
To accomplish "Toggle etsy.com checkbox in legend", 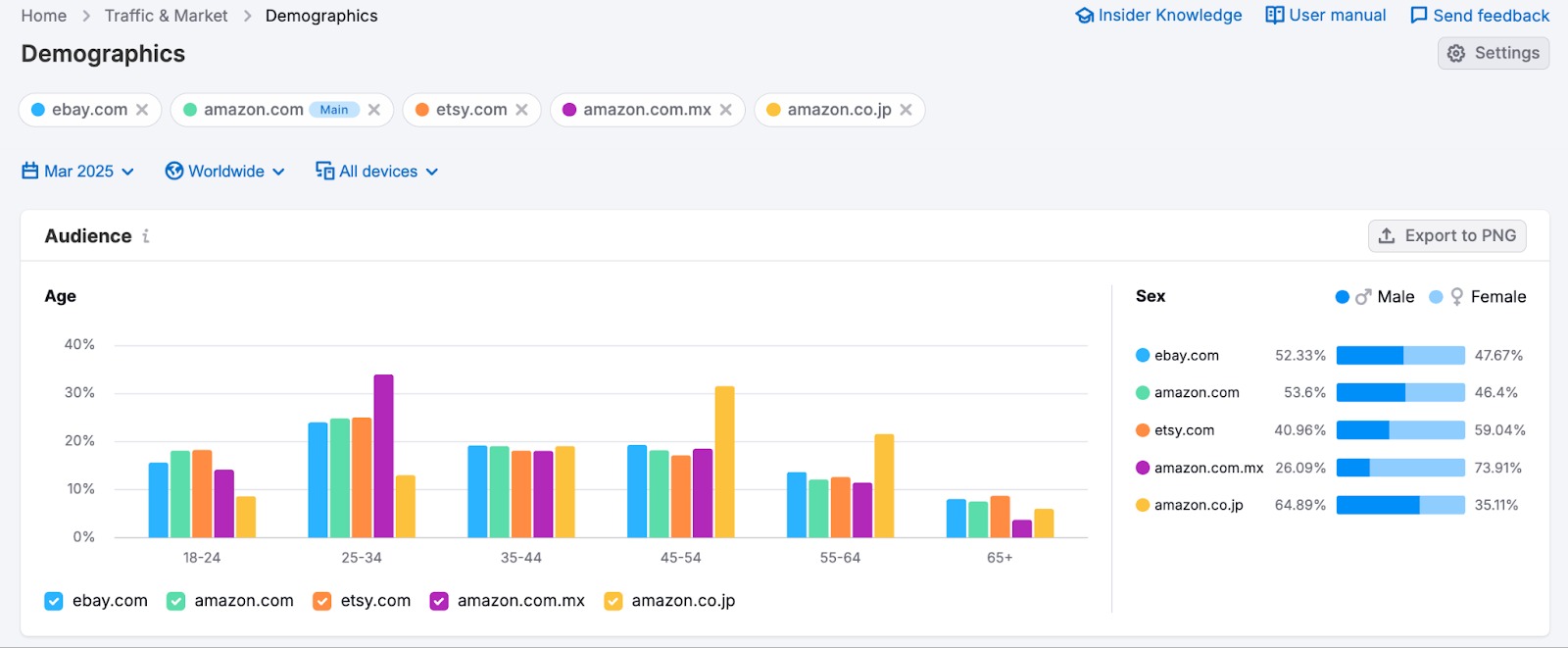I will [x=322, y=601].
